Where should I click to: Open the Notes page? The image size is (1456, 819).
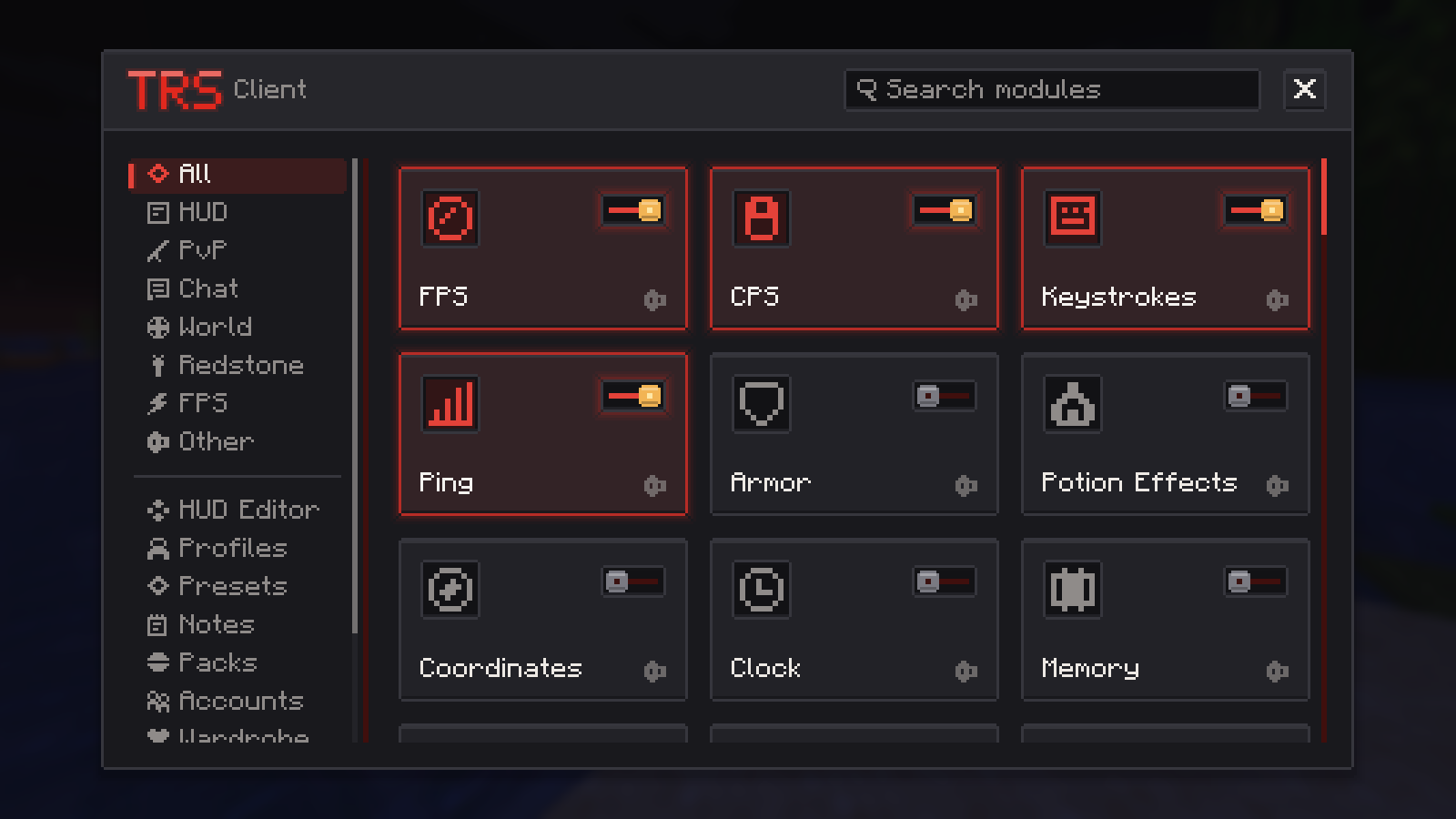click(x=238, y=624)
